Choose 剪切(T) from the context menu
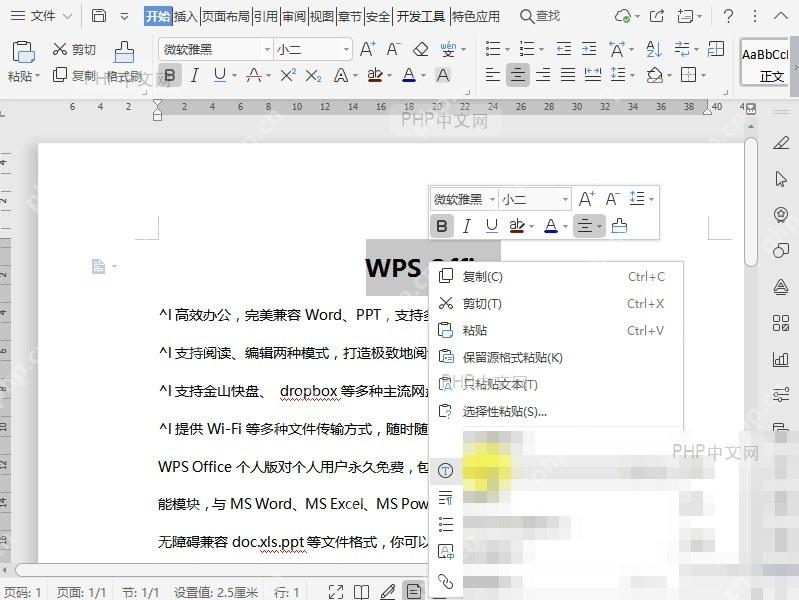 tap(555, 303)
